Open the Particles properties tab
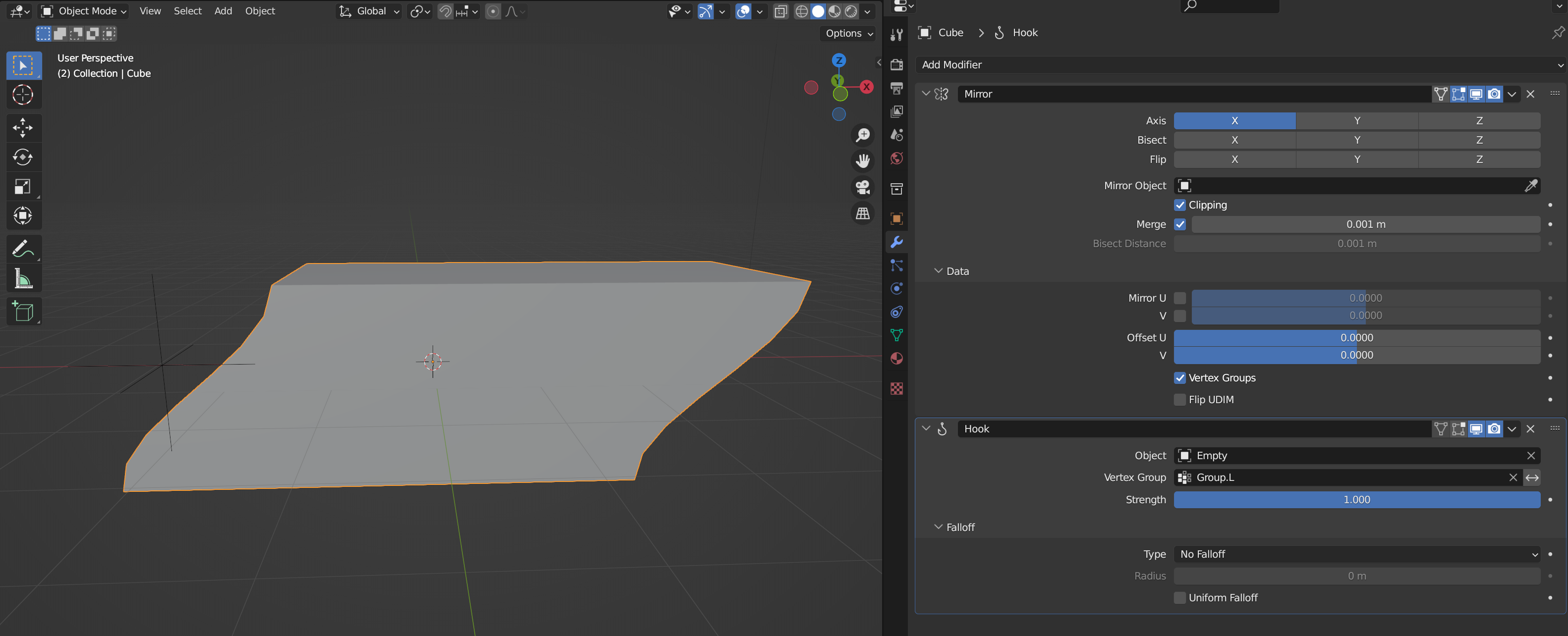Image resolution: width=1568 pixels, height=636 pixels. [x=896, y=265]
